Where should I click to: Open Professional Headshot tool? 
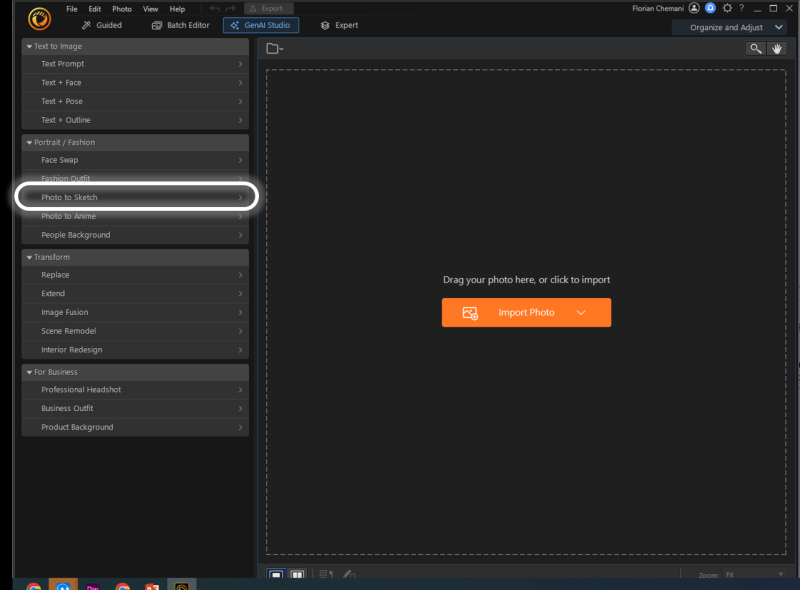coord(135,389)
